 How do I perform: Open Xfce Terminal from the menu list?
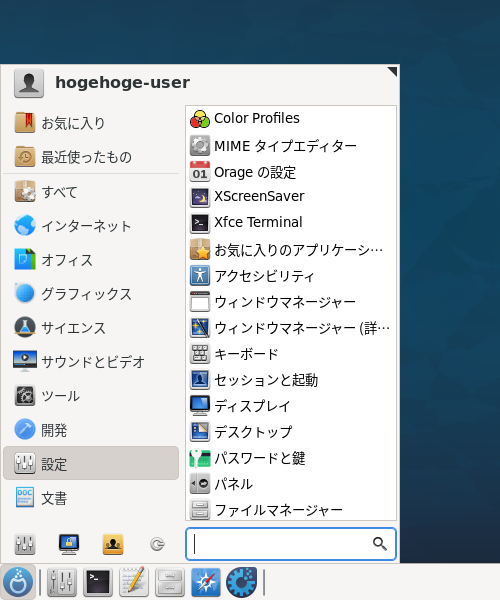click(x=291, y=223)
